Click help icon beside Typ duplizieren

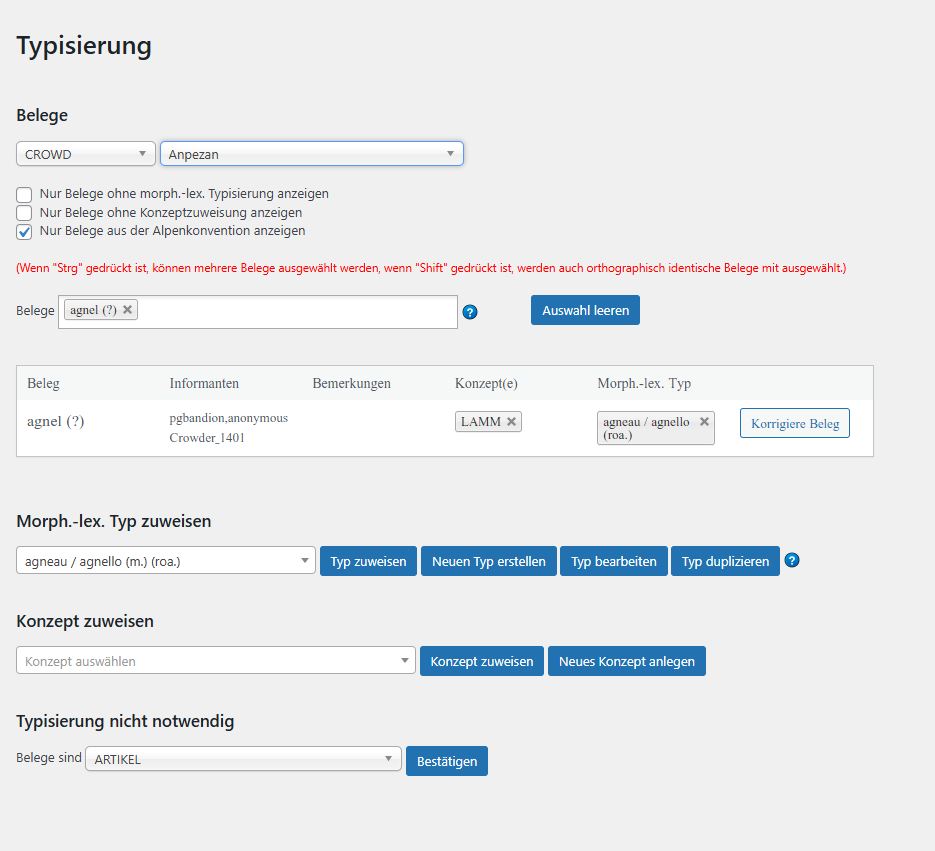(x=792, y=561)
